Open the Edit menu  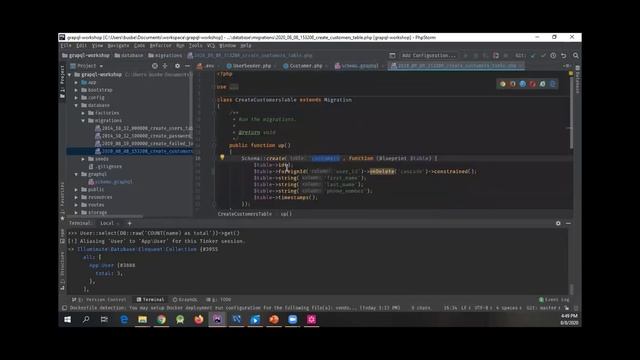[x=81, y=46]
